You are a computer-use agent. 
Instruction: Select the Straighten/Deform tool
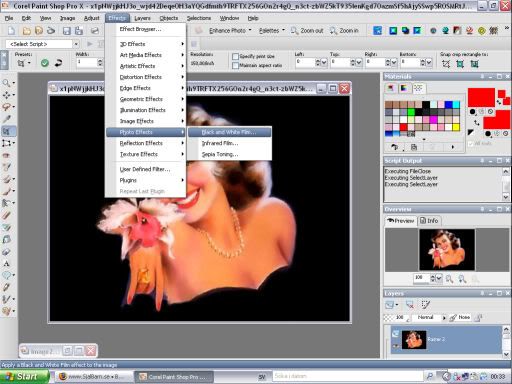[x=6, y=143]
